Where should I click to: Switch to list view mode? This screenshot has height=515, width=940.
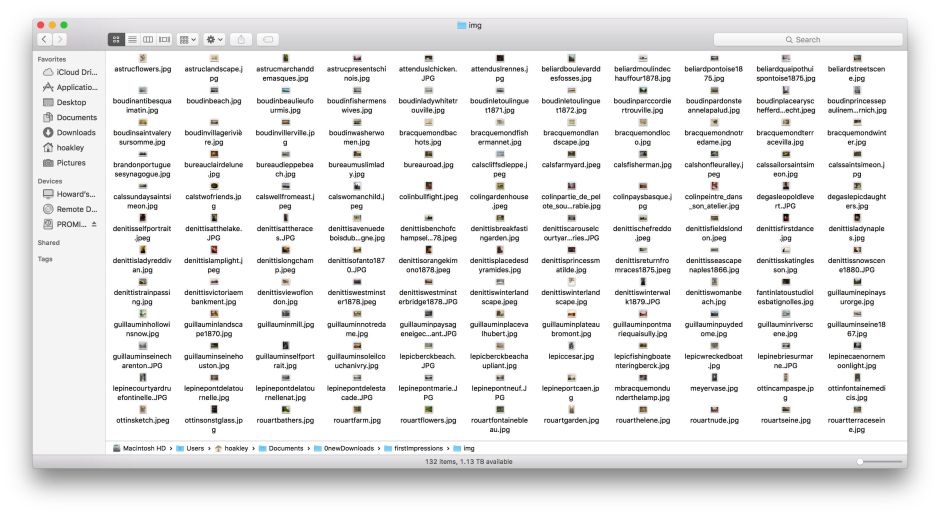click(132, 39)
